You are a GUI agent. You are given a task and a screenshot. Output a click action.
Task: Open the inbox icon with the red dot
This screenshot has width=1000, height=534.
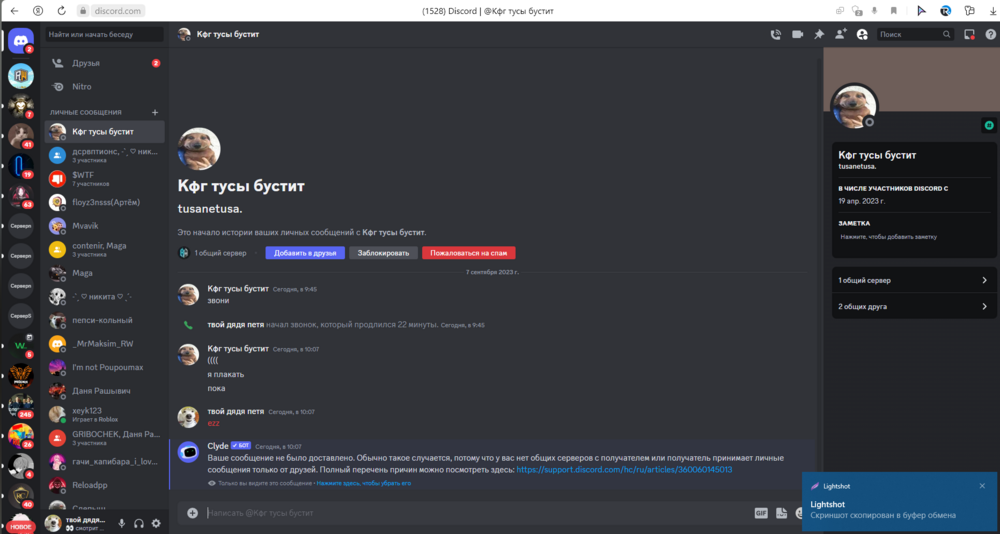pyautogui.click(x=969, y=34)
